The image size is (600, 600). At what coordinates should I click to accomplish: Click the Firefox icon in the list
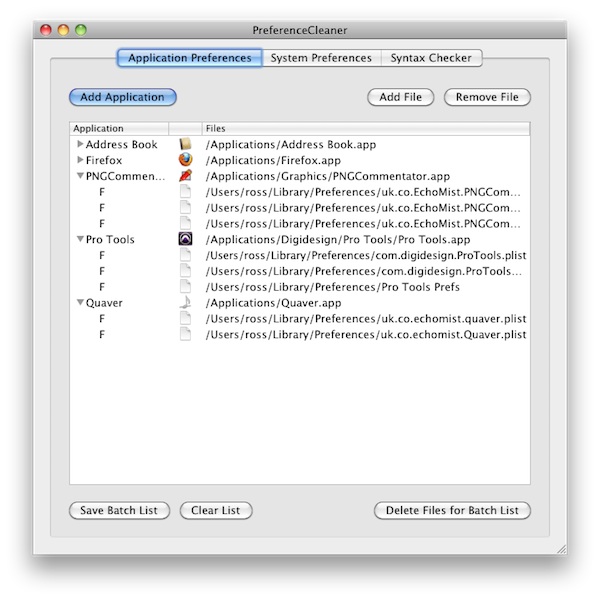(185, 160)
